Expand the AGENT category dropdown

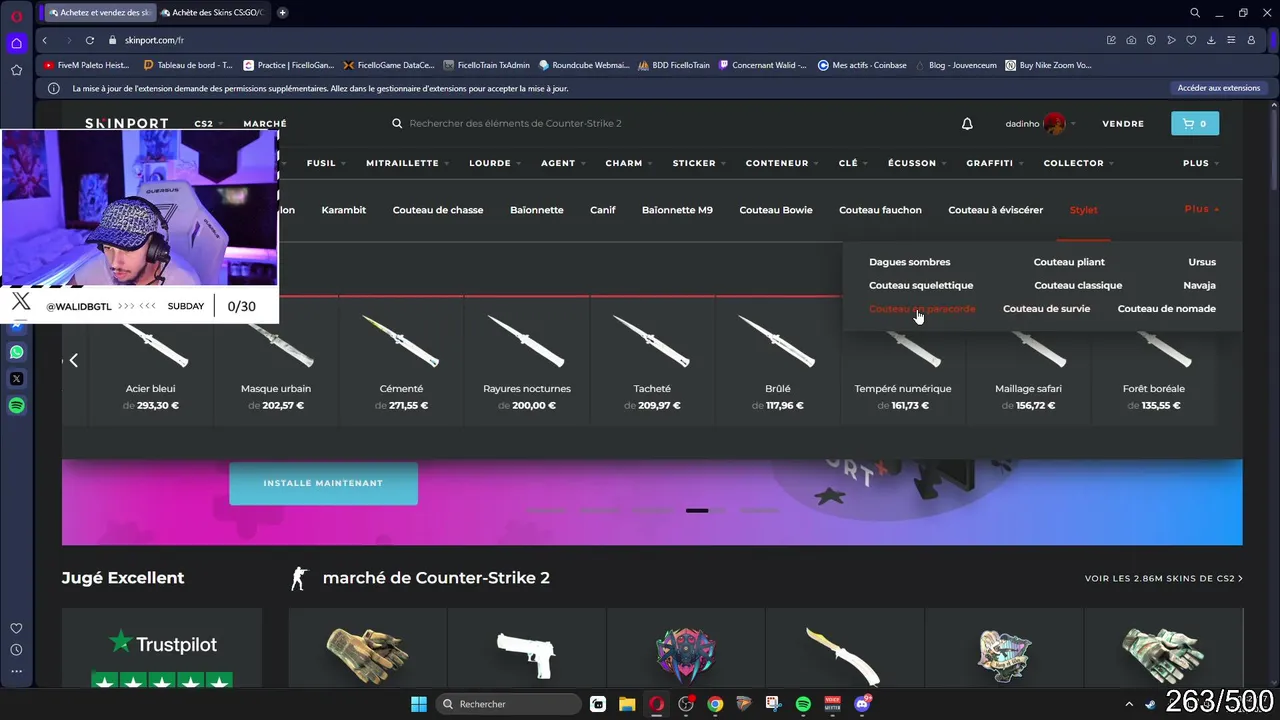[x=562, y=163]
